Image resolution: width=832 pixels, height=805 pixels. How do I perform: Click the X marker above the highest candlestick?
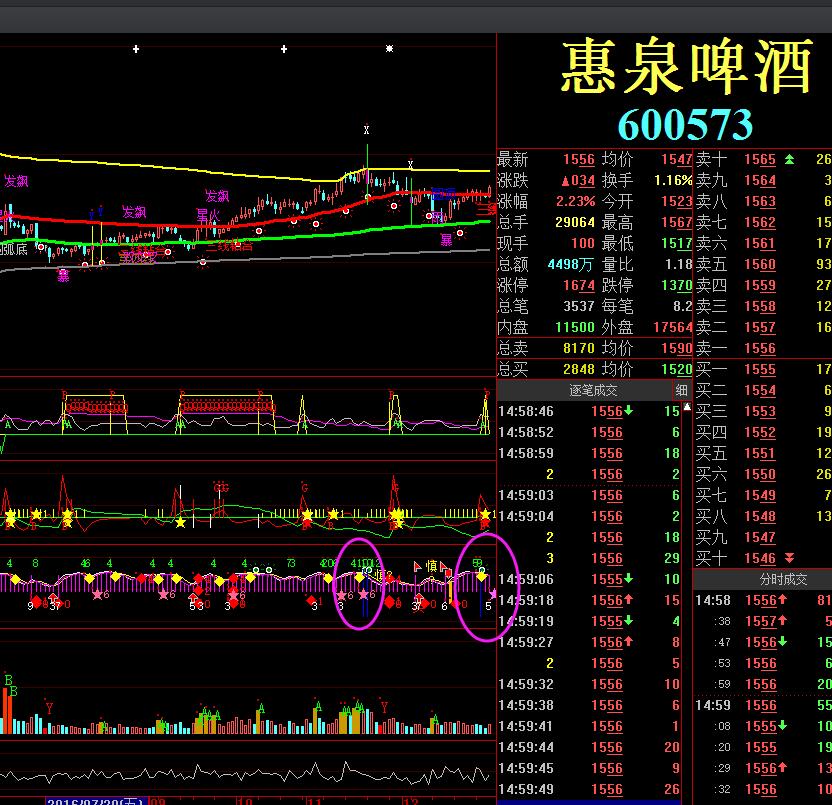[366, 129]
